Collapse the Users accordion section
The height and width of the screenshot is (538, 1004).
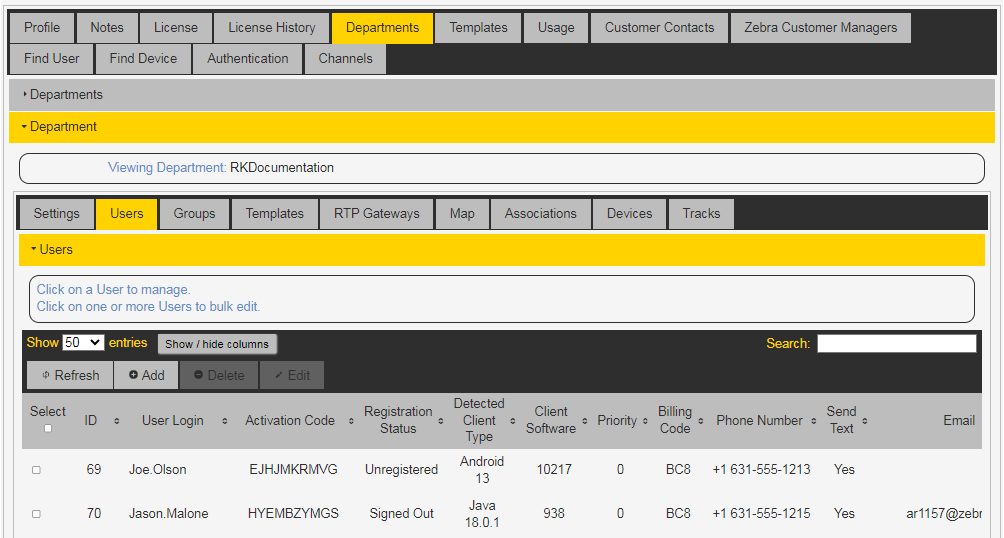502,250
